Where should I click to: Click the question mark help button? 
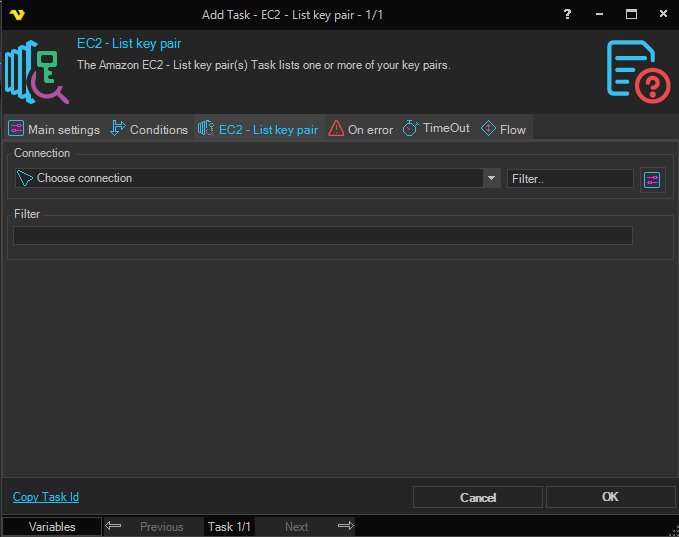pos(567,15)
